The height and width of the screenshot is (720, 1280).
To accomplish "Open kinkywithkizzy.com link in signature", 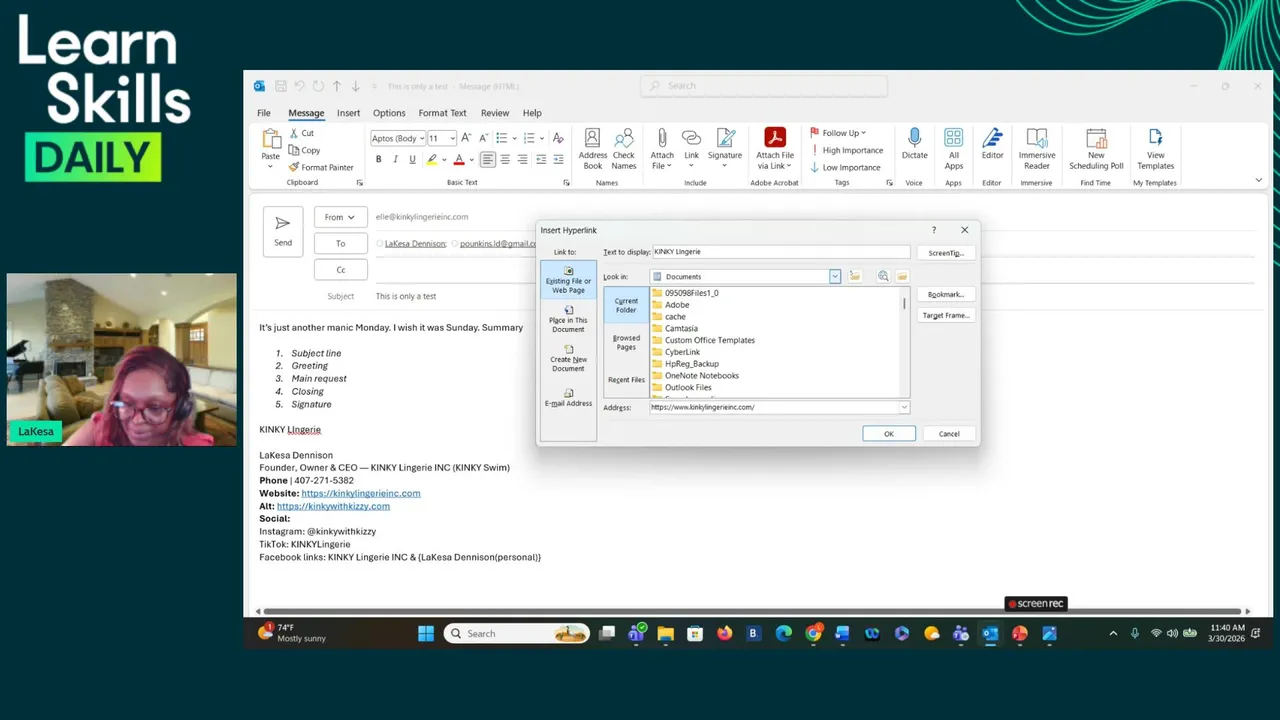I will click(333, 506).
